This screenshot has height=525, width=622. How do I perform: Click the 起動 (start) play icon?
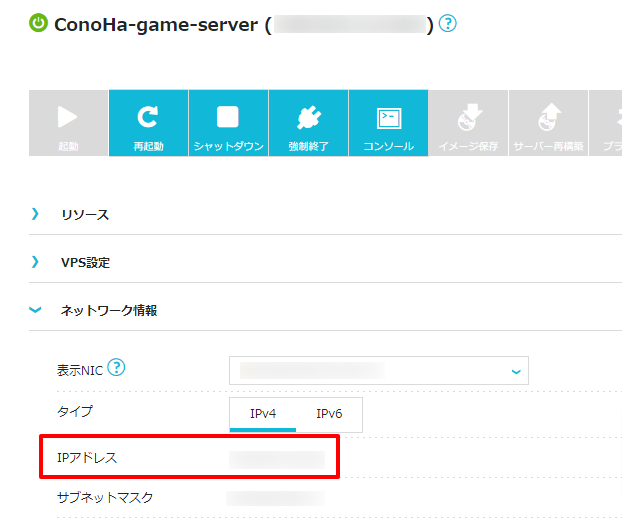tap(67, 118)
